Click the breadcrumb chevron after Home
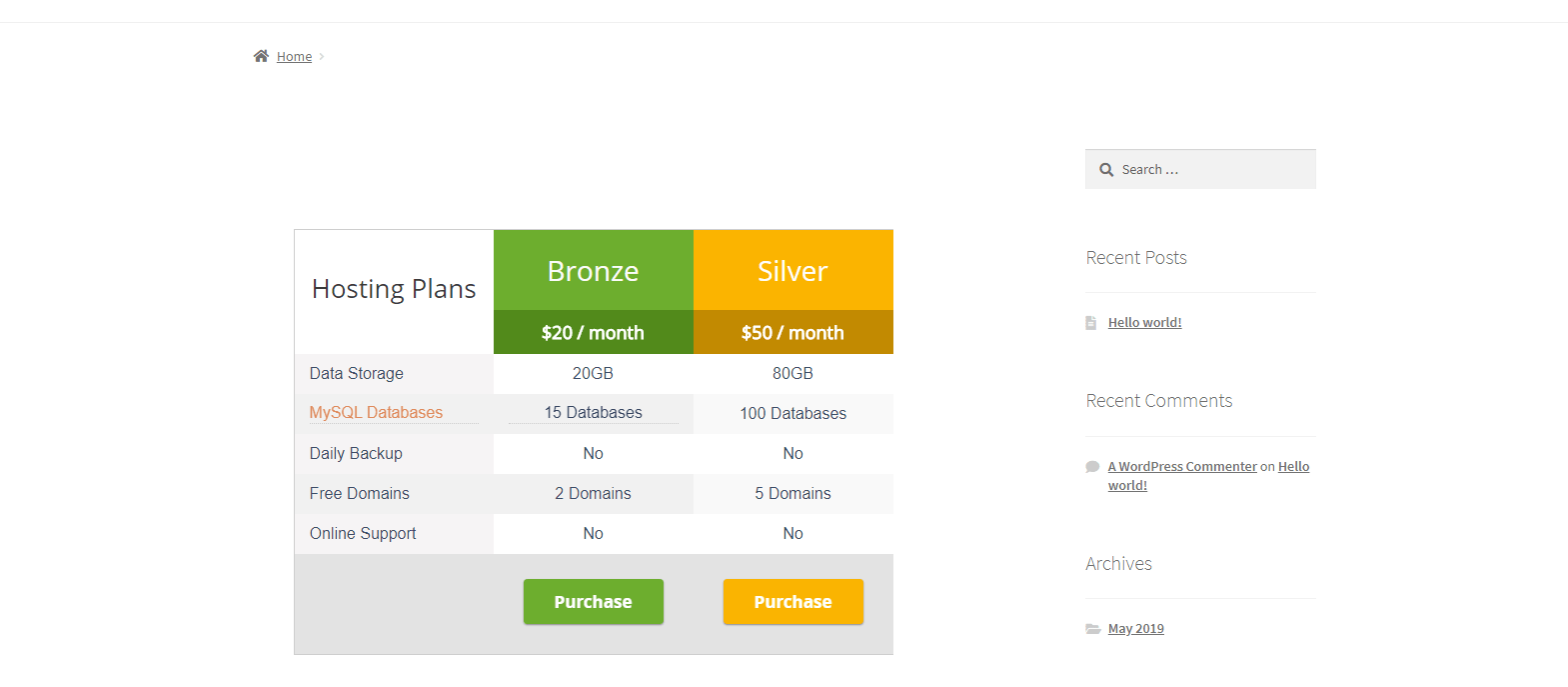The height and width of the screenshot is (687, 1568). [322, 57]
